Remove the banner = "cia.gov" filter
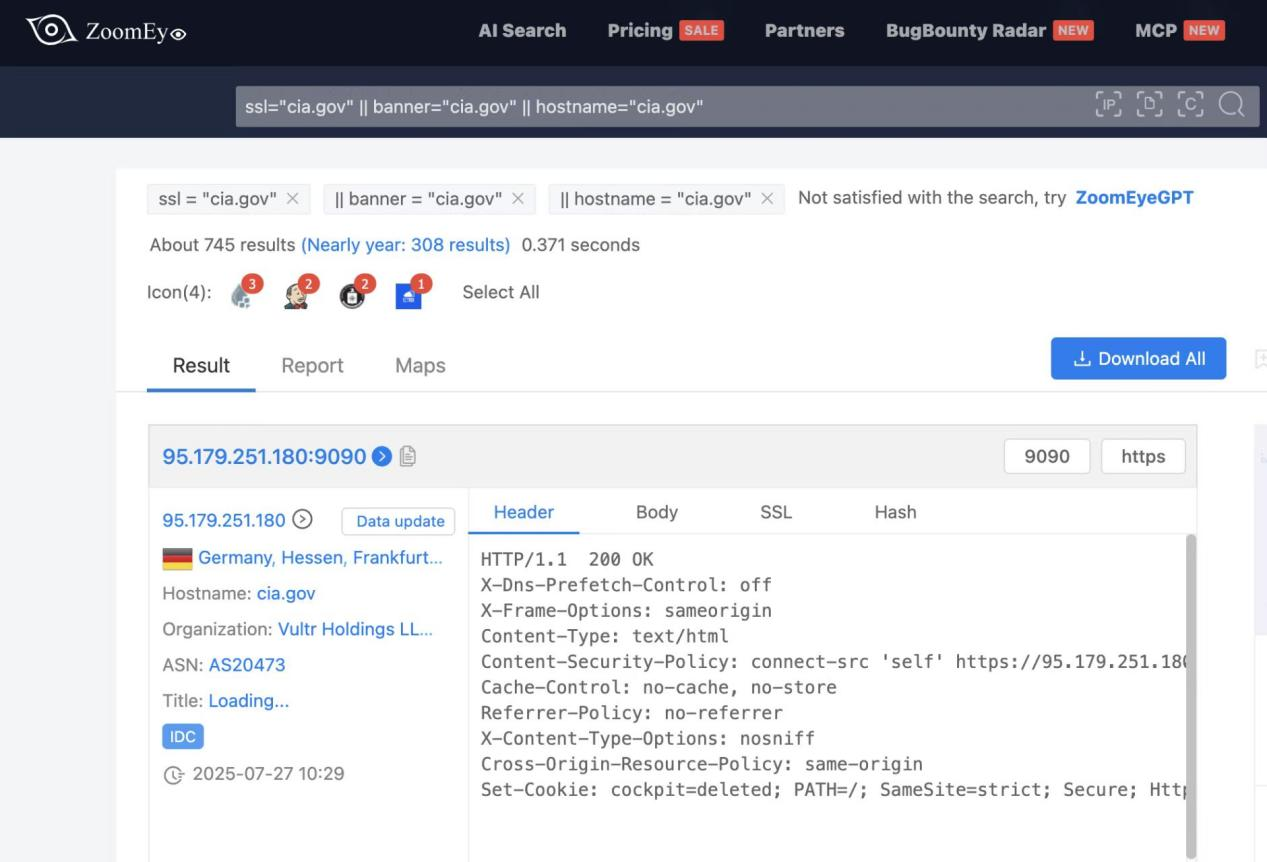Image resolution: width=1267 pixels, height=862 pixels. click(518, 199)
